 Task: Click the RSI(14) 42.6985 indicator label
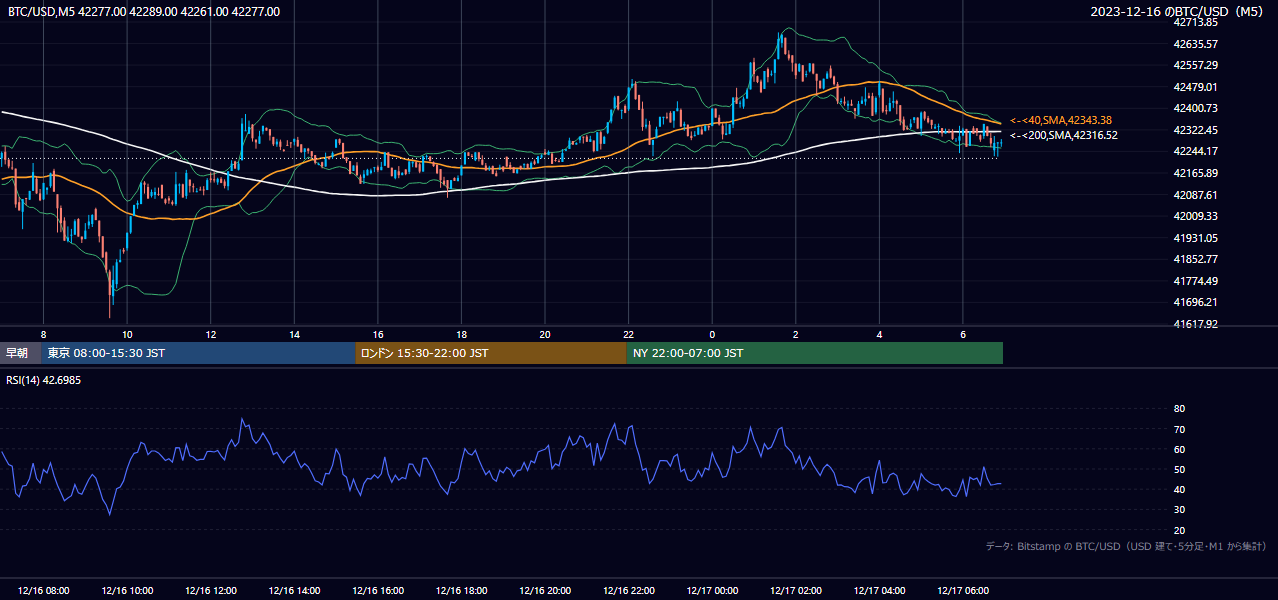tap(44, 380)
